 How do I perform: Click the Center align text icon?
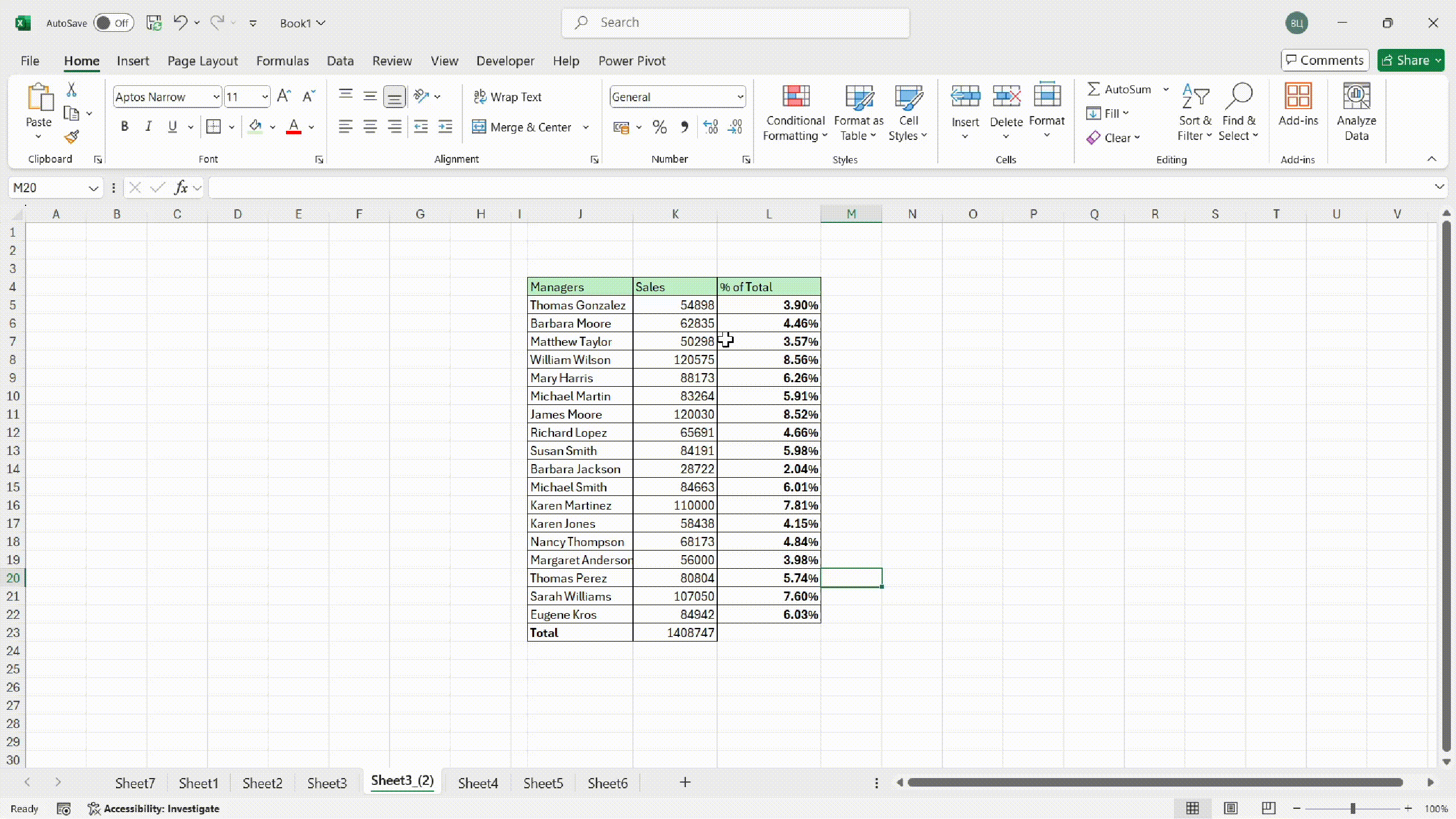pyautogui.click(x=370, y=127)
